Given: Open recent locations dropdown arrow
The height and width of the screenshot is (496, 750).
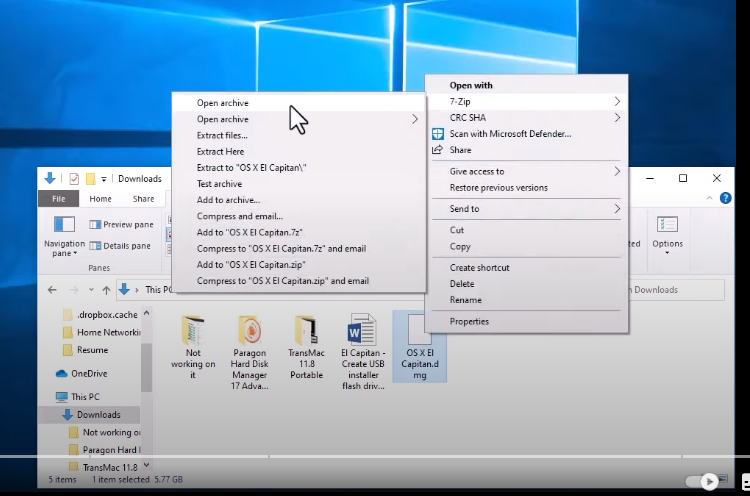Looking at the screenshot, I should coord(91,290).
